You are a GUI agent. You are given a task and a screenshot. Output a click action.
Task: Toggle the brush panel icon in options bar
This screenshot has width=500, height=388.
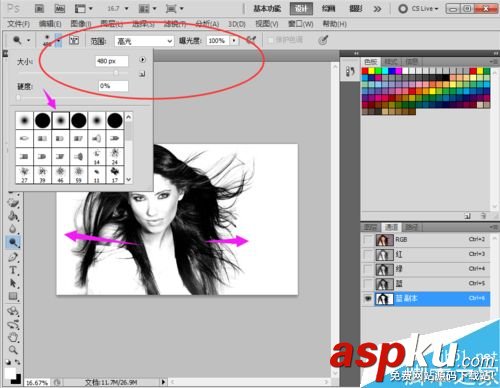point(74,41)
